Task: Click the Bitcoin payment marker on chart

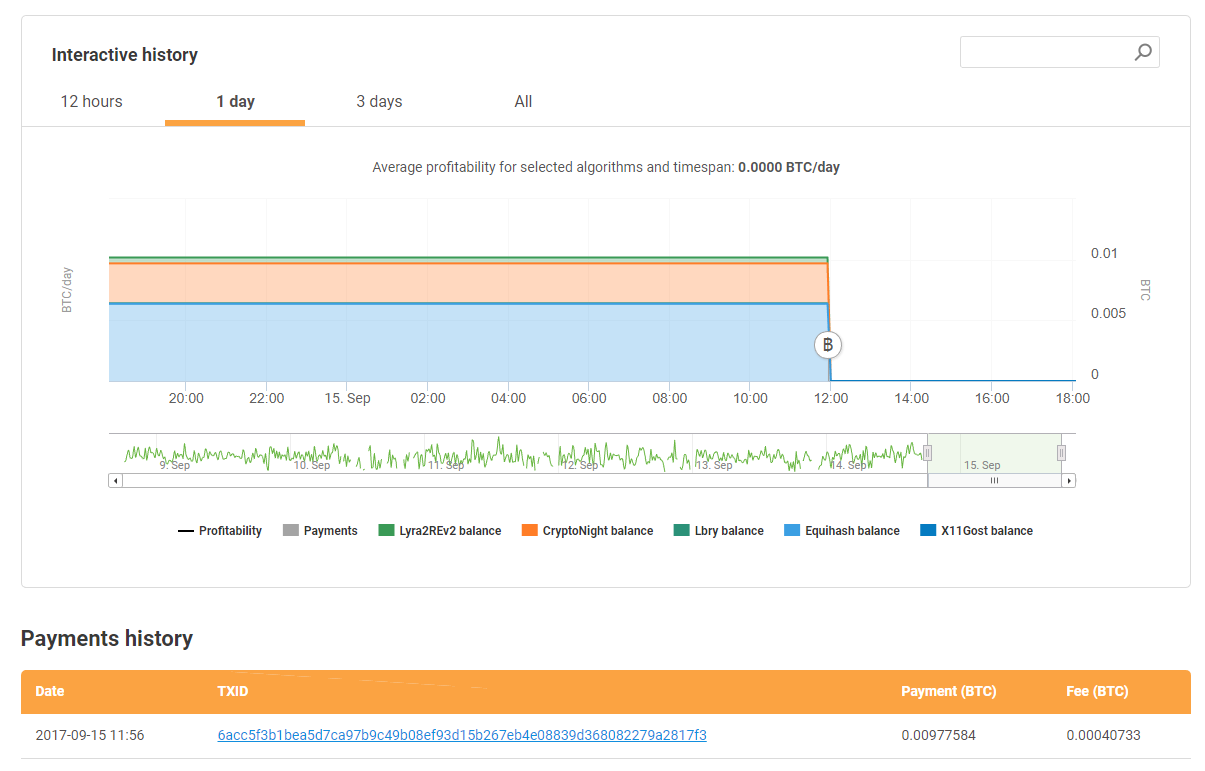Action: 828,345
